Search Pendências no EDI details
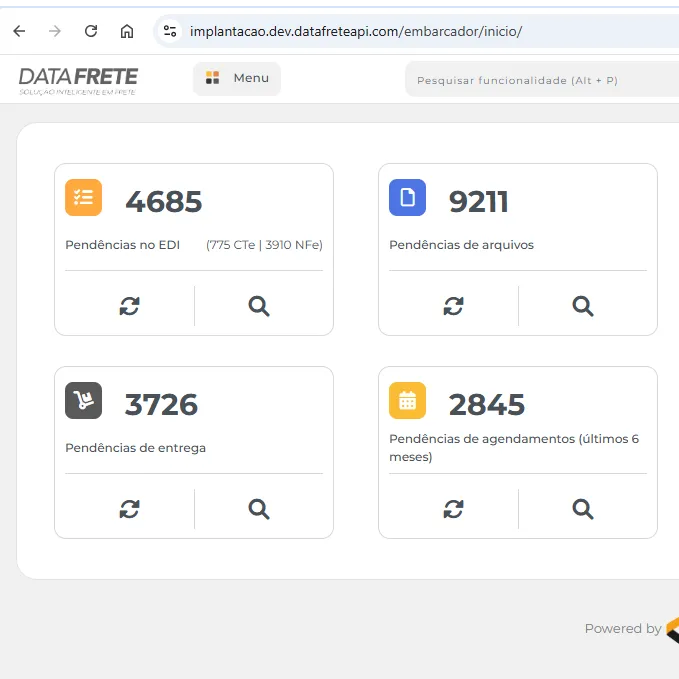The image size is (679, 679). (259, 306)
